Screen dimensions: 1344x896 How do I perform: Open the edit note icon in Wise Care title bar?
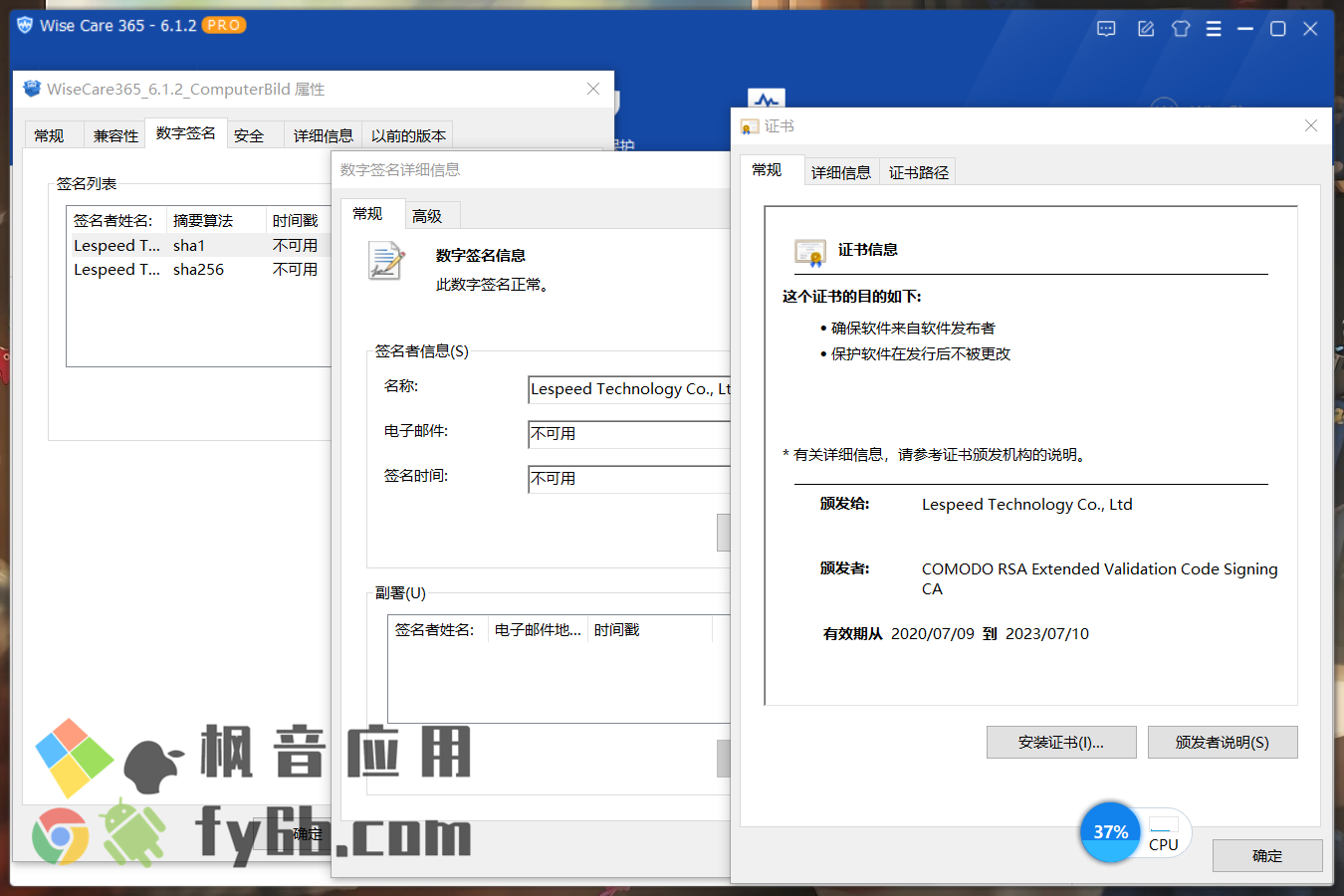pos(1146,29)
